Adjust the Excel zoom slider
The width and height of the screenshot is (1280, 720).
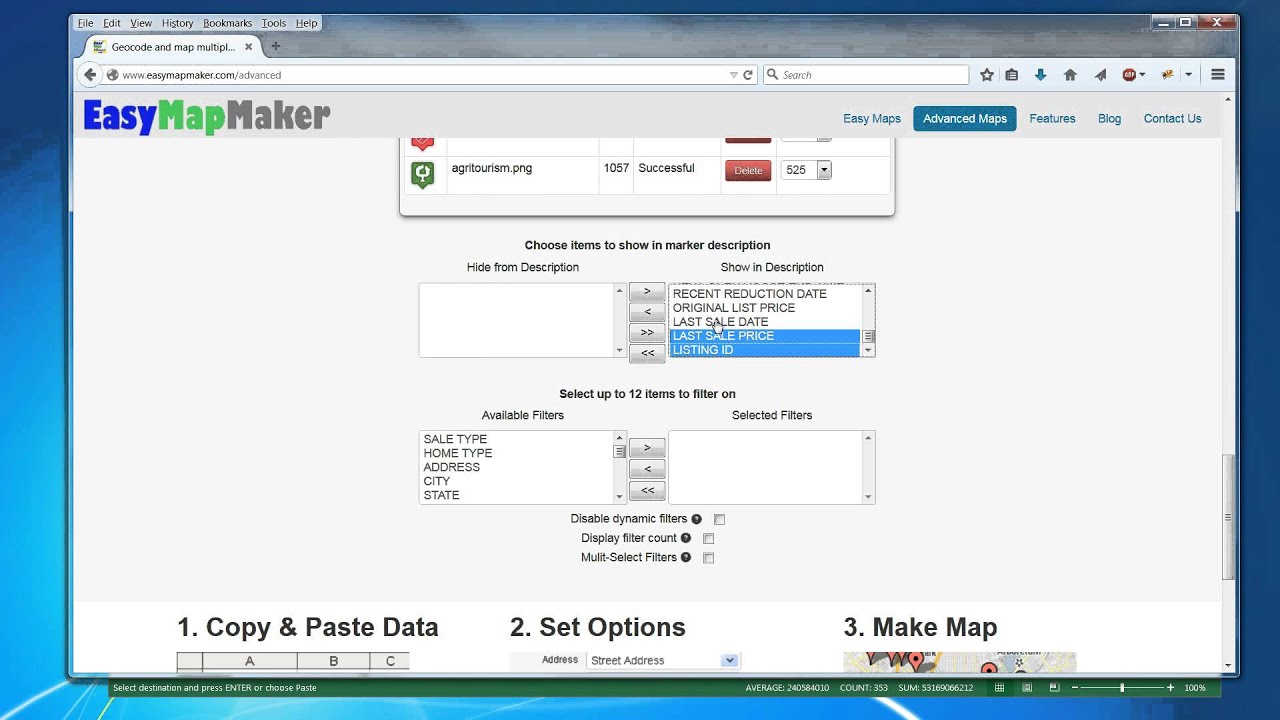(1122, 688)
